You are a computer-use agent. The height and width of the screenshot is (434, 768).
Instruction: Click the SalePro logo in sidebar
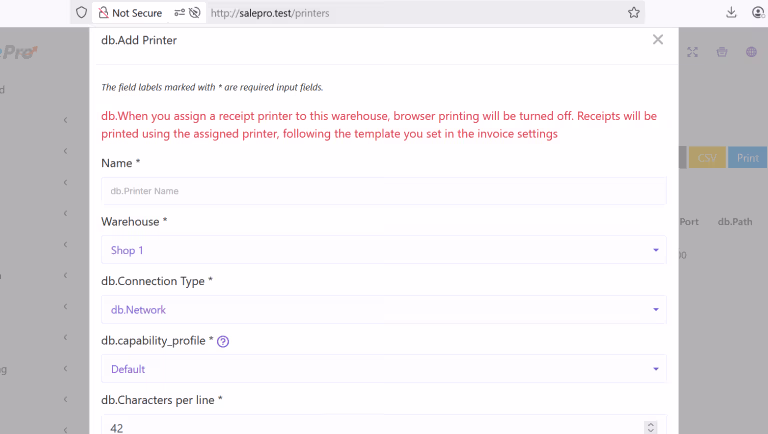19,52
